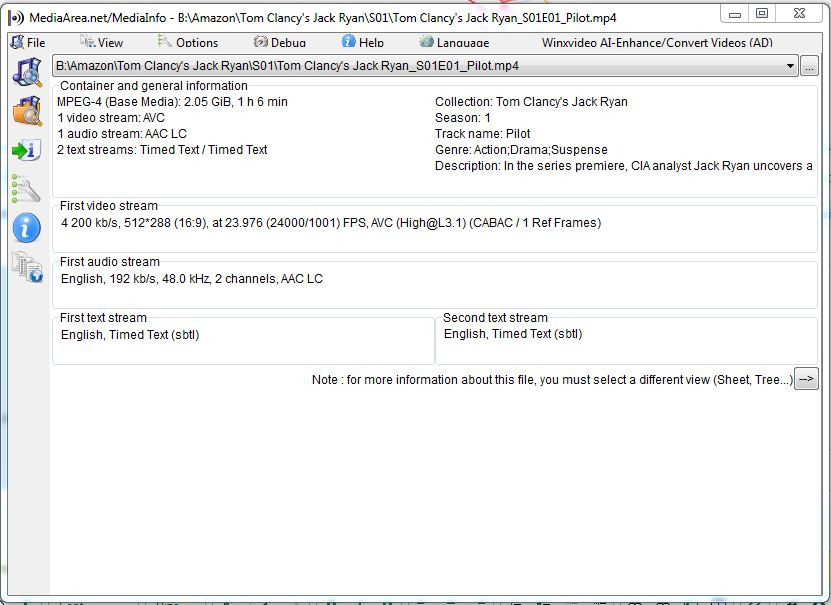
Task: Click the 'First video stream' group label
Action: coord(109,206)
